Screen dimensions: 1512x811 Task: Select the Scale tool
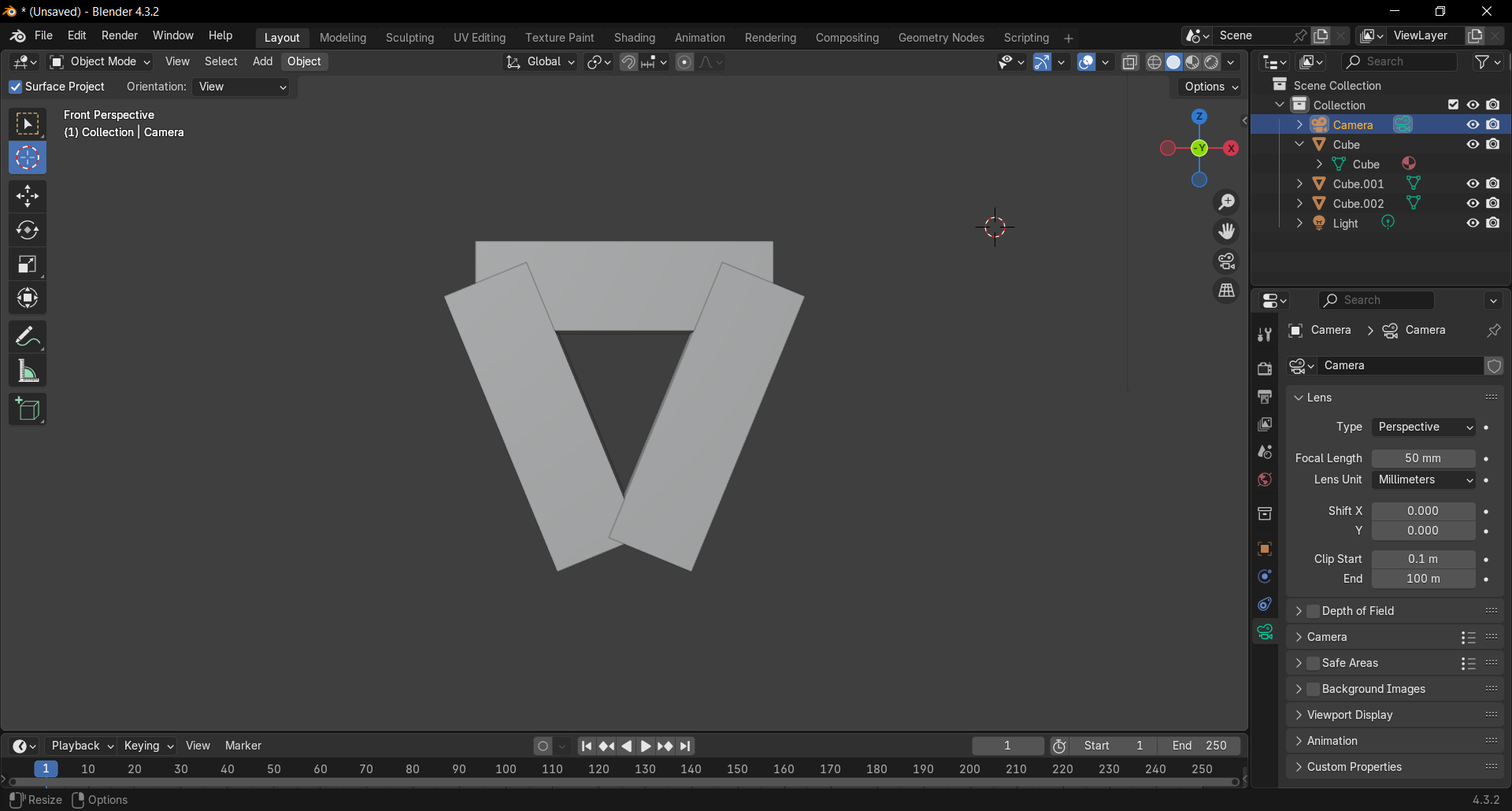point(28,265)
